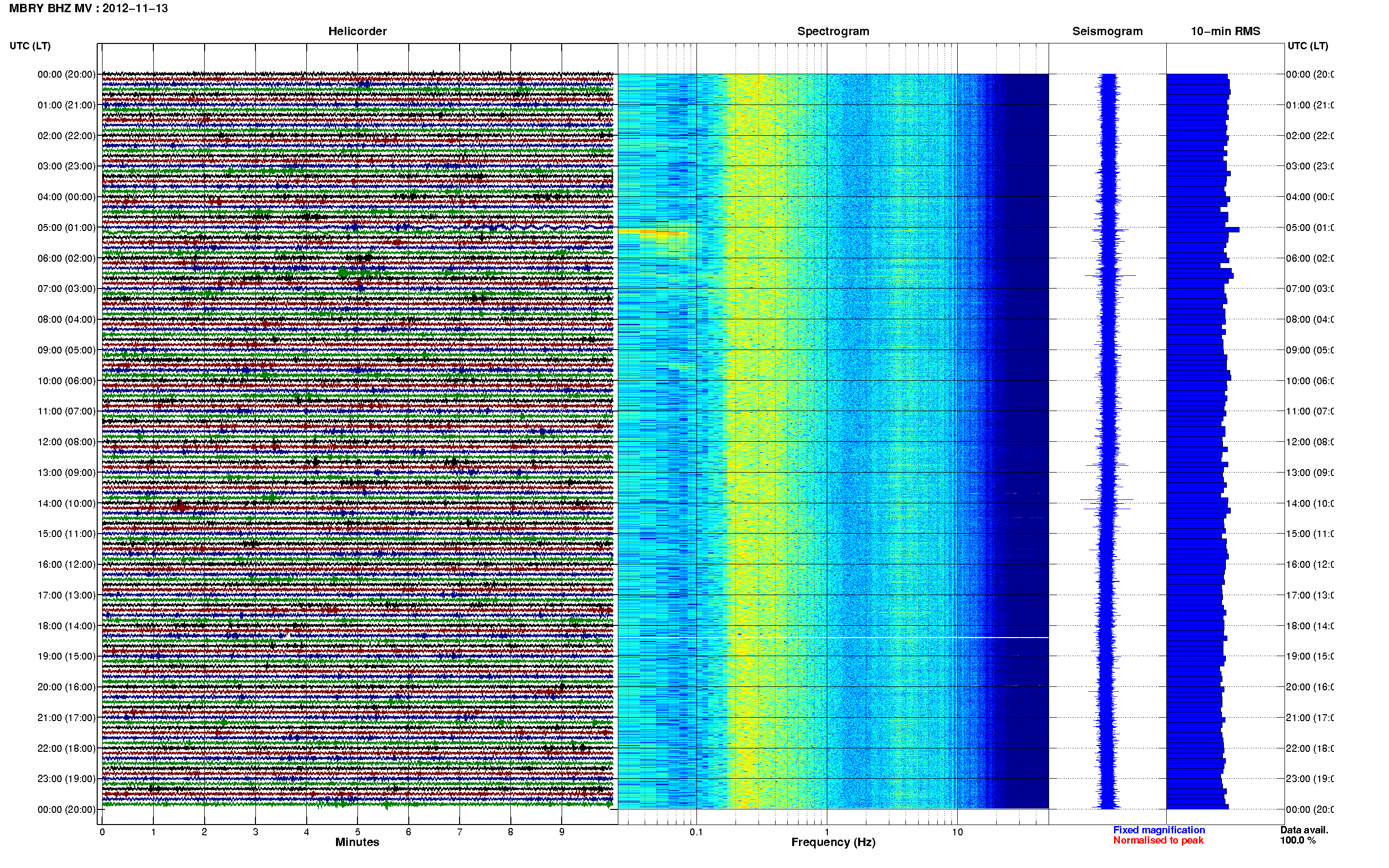This screenshot has height=868, width=1389.
Task: Click the longest bar in the 10-min RMS chart
Action: (x=1203, y=229)
